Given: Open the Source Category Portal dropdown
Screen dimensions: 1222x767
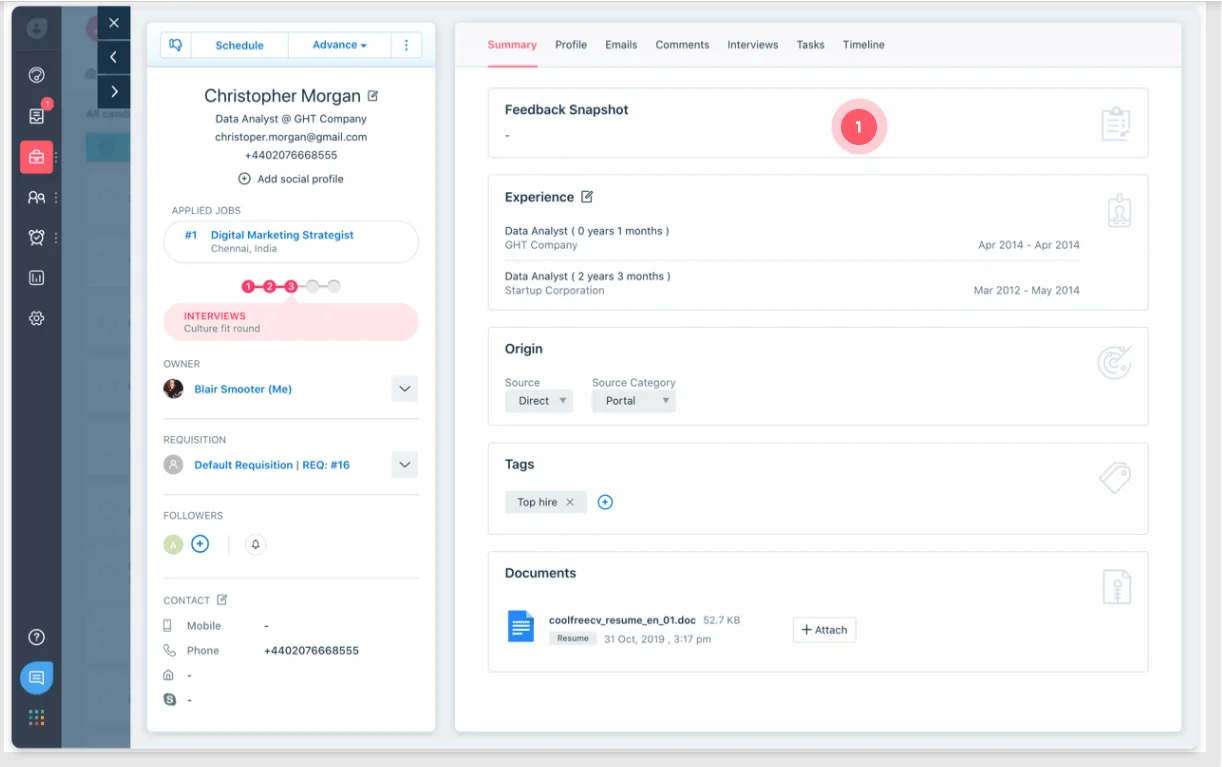Looking at the screenshot, I should (x=634, y=401).
